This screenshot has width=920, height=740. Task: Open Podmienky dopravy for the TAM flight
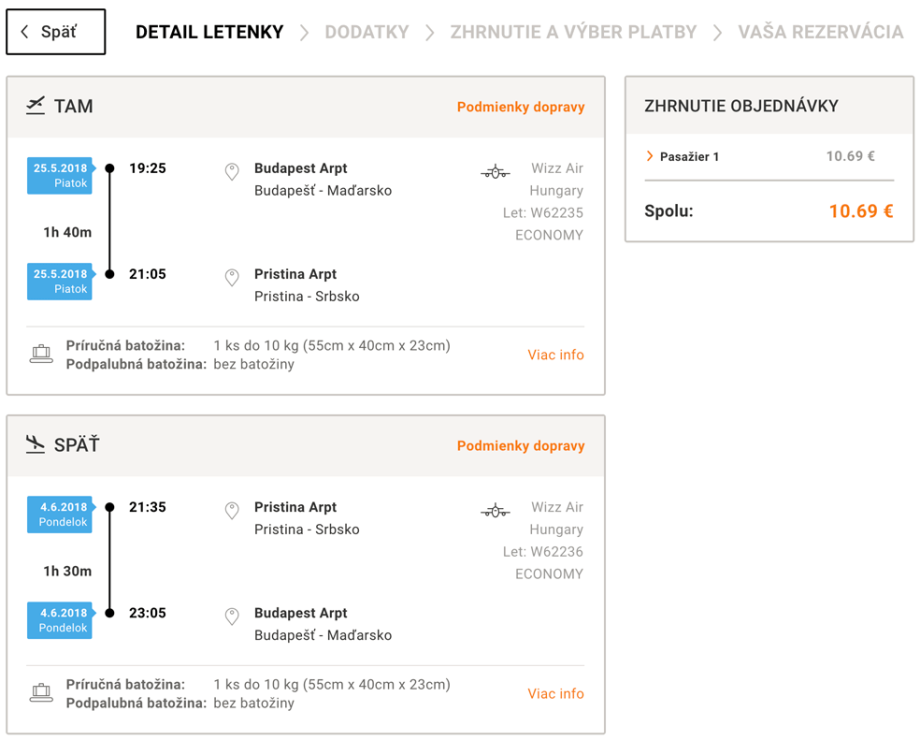pos(520,107)
